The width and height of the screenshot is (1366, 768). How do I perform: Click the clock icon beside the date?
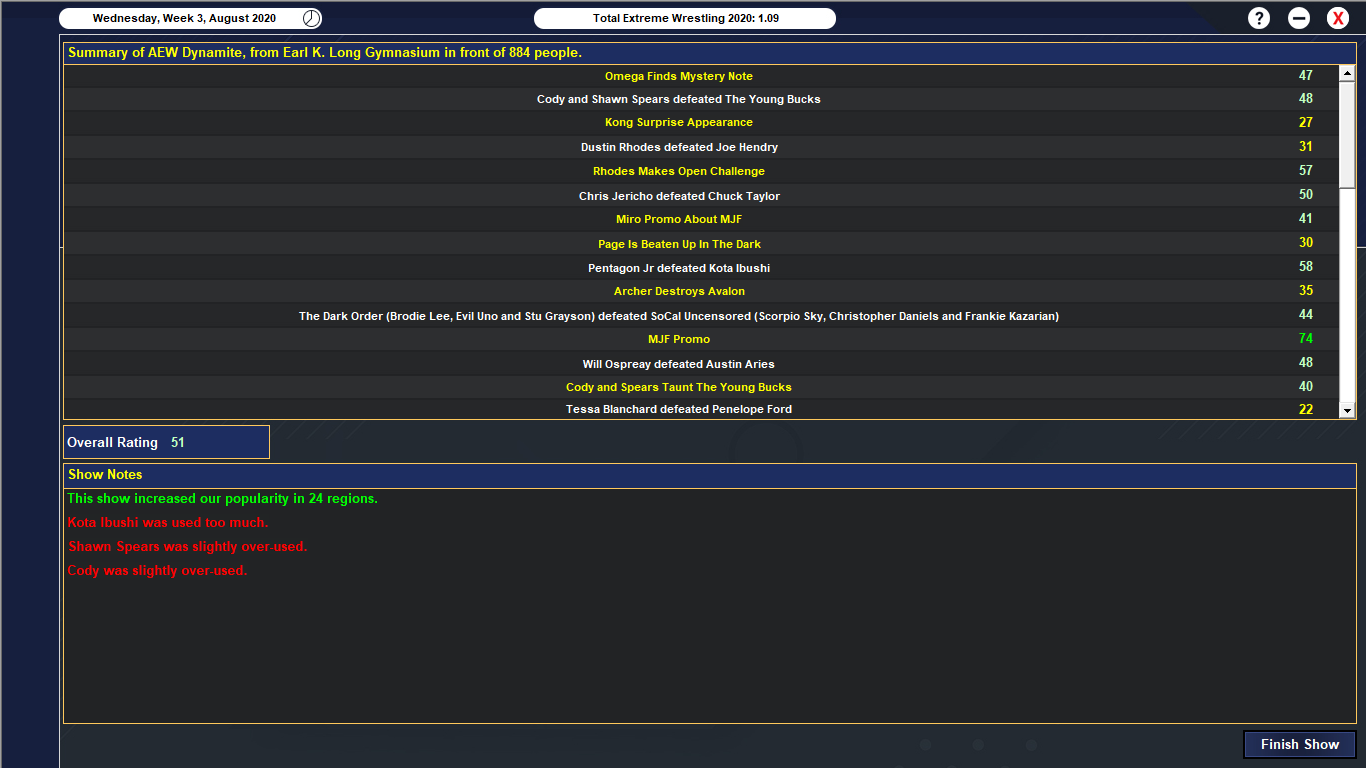coord(312,18)
